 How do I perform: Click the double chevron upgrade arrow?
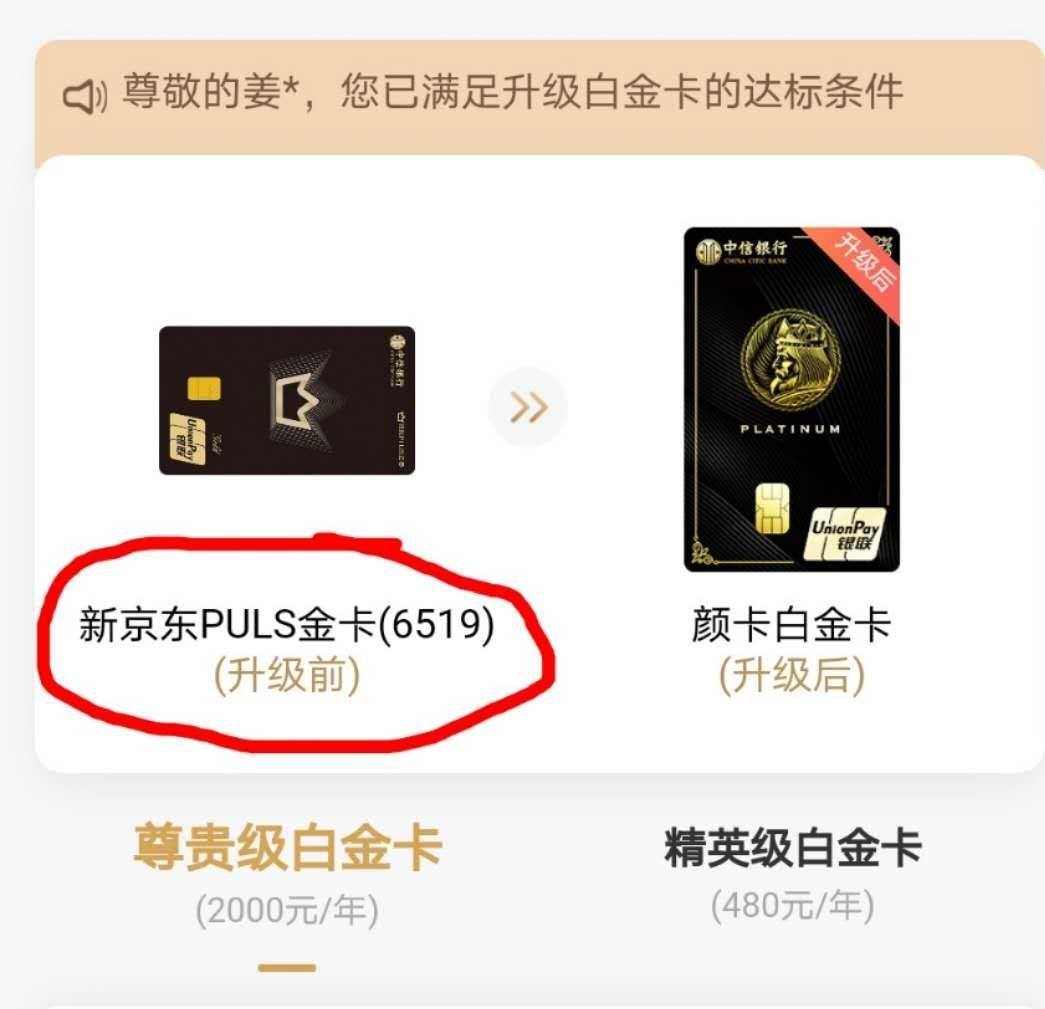528,407
